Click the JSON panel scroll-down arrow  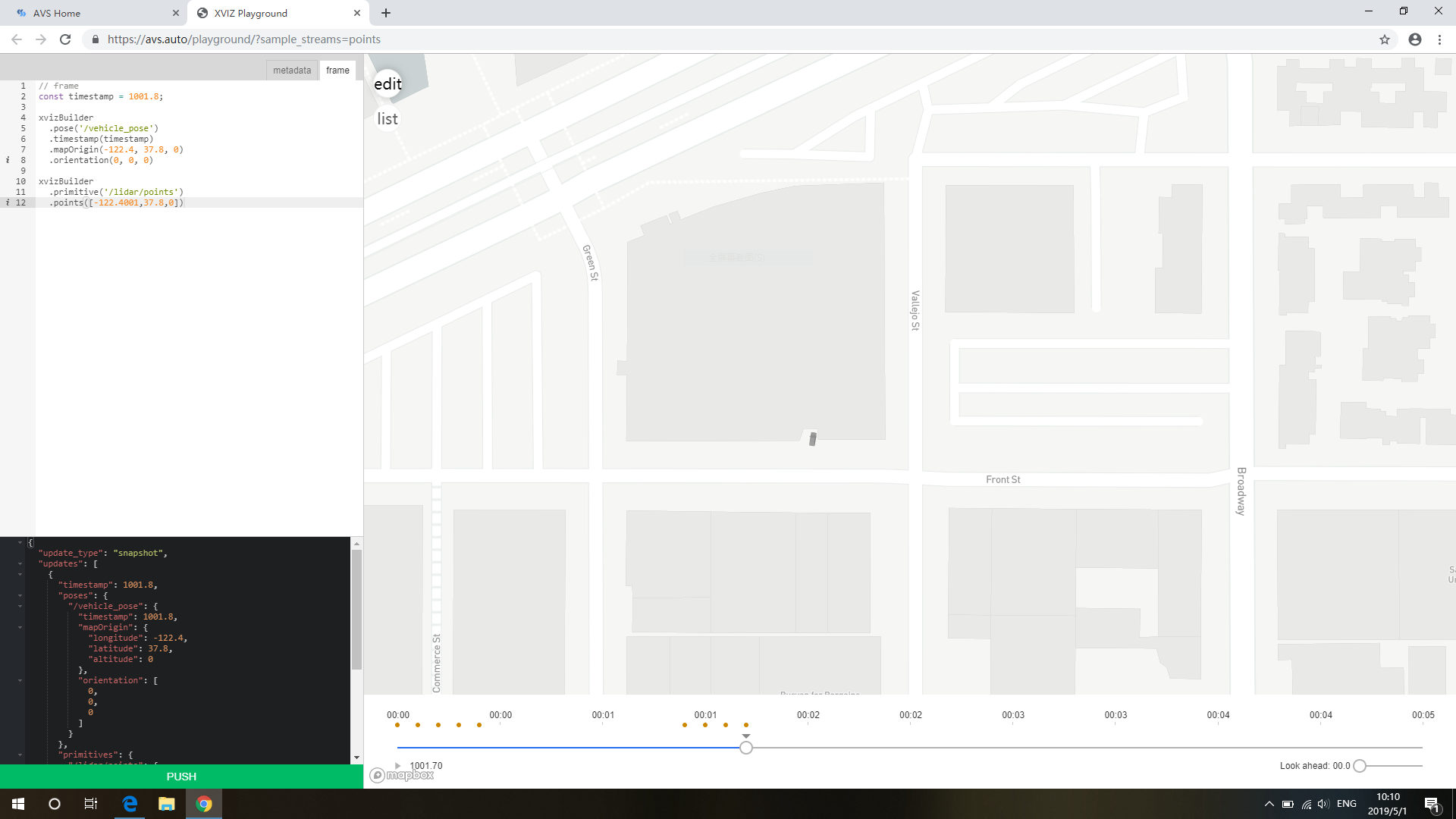[356, 758]
